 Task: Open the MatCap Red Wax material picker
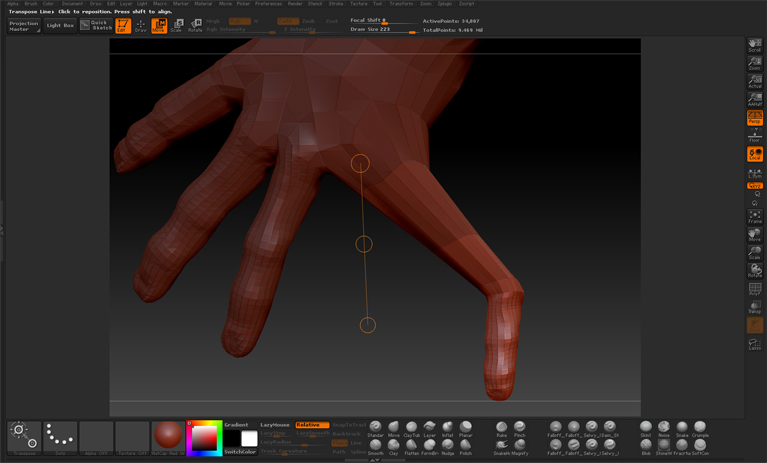[x=168, y=438]
